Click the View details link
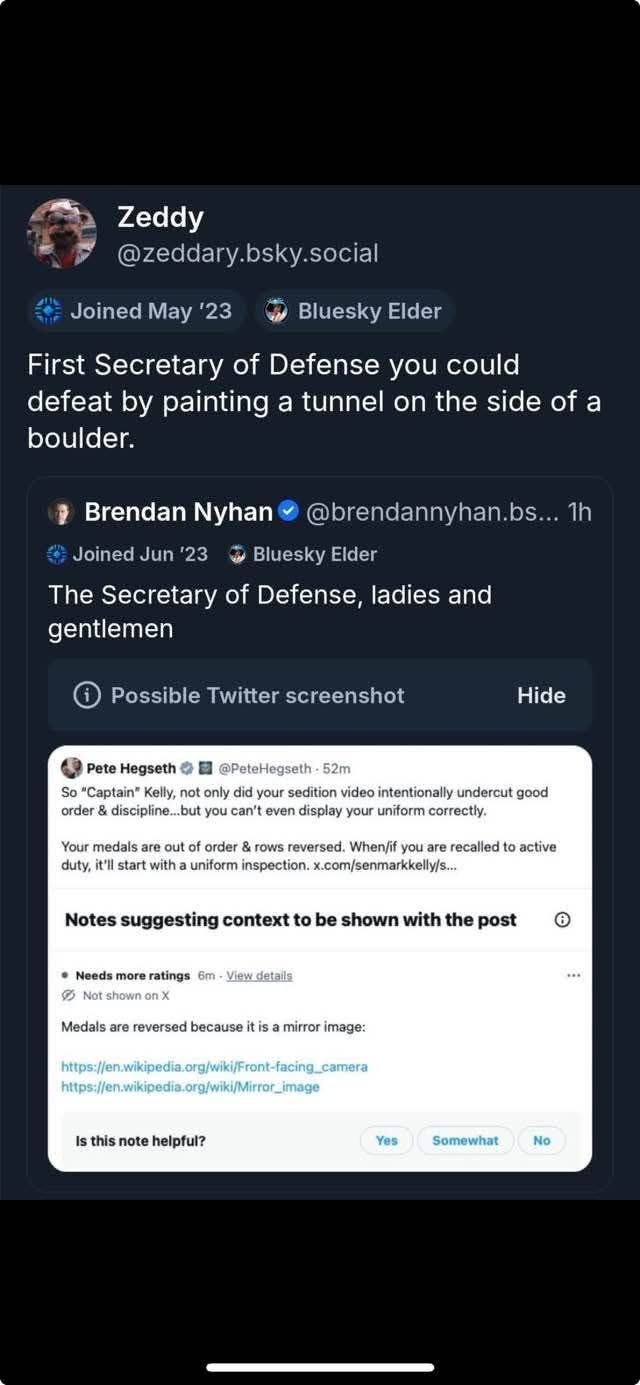 259,975
